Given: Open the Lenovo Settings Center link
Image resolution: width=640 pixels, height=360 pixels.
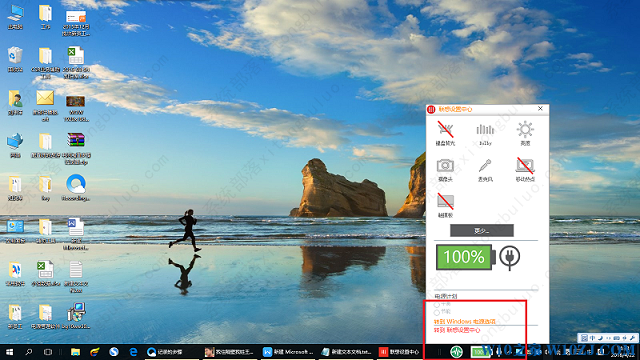Looking at the screenshot, I should click(457, 330).
